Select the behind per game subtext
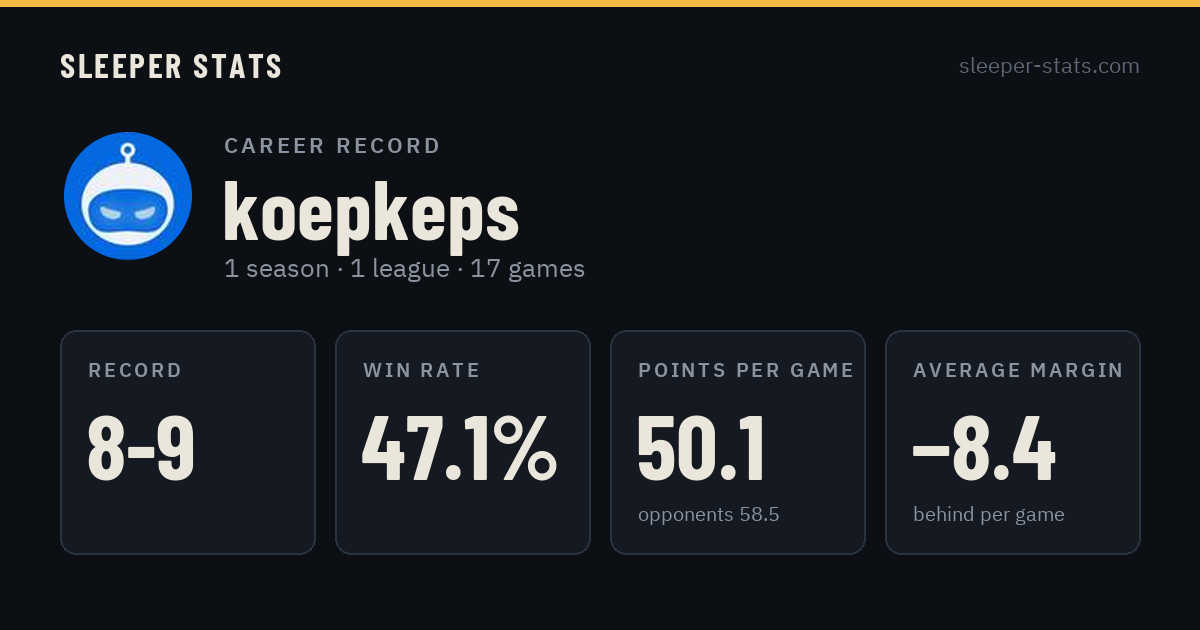The height and width of the screenshot is (630, 1200). [x=989, y=515]
